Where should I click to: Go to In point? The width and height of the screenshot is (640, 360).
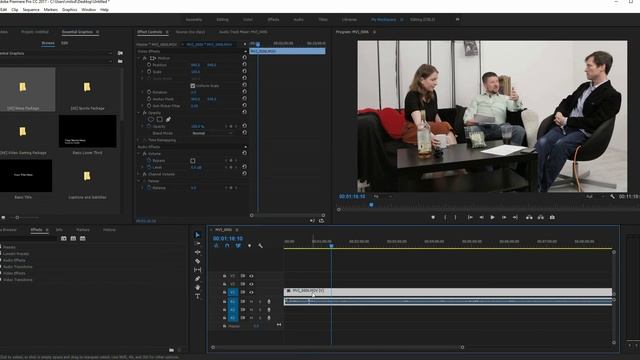tap(470, 218)
